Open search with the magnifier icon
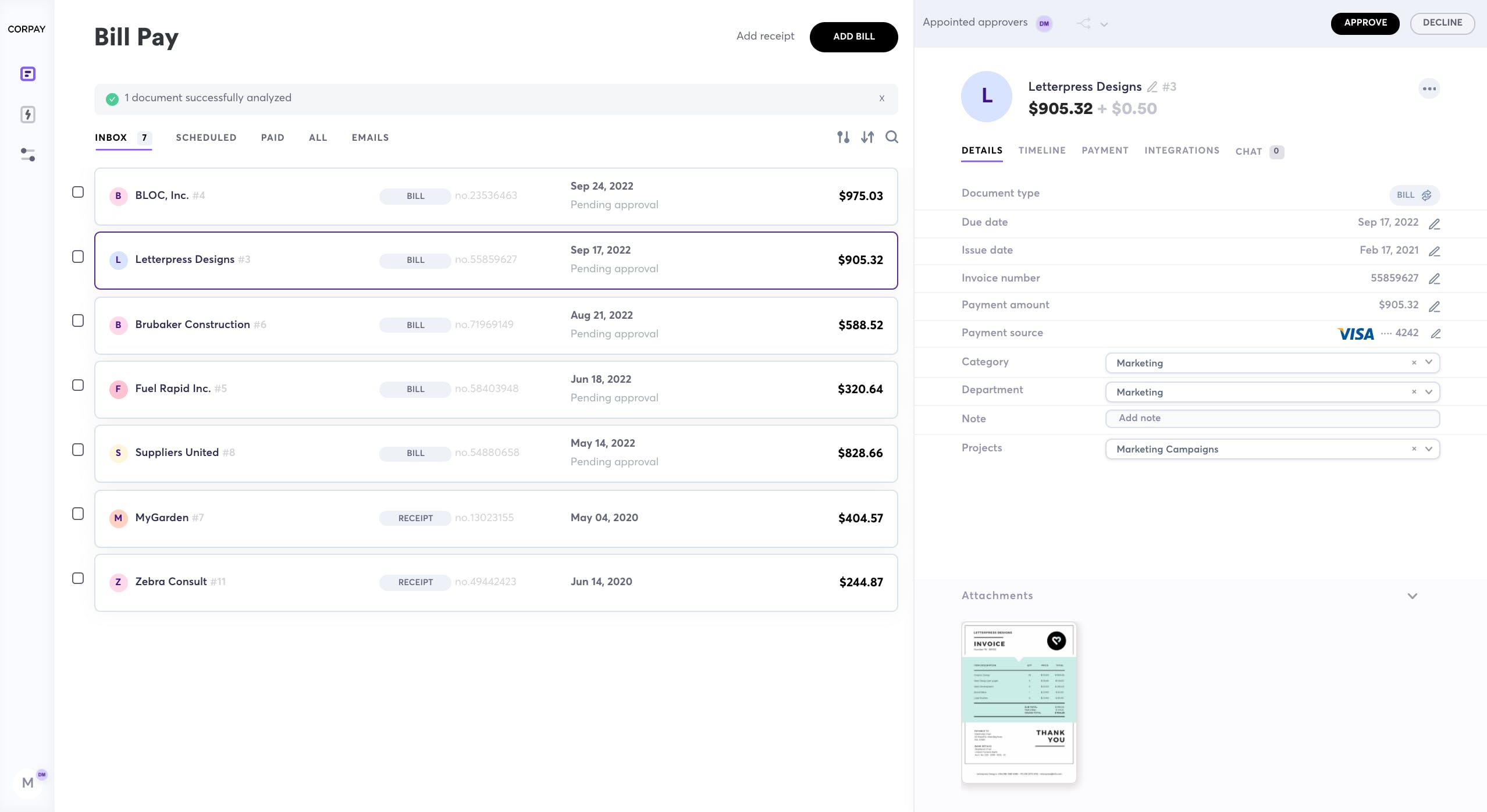Image resolution: width=1487 pixels, height=812 pixels. tap(891, 137)
